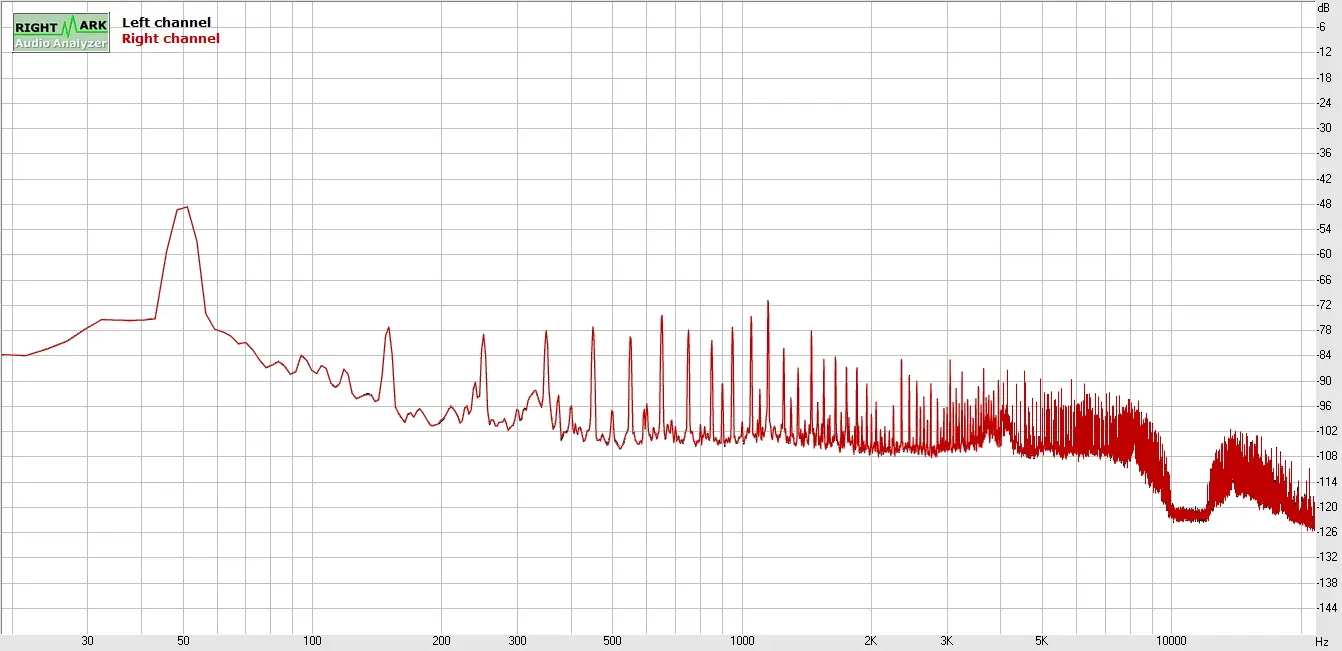Image resolution: width=1342 pixels, height=651 pixels.
Task: Click the 50 Hz peak on the spectrum
Action: point(185,208)
